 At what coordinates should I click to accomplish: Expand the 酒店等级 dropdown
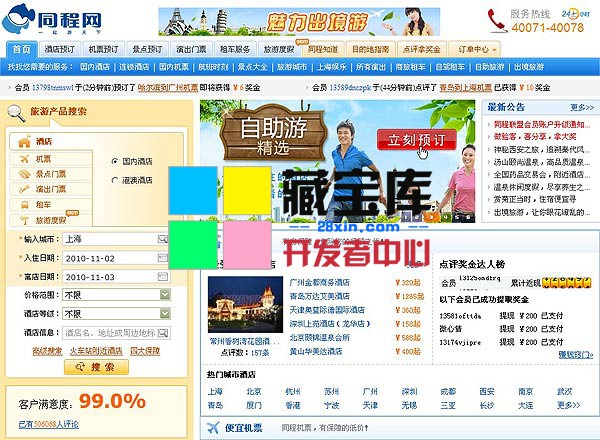(164, 314)
